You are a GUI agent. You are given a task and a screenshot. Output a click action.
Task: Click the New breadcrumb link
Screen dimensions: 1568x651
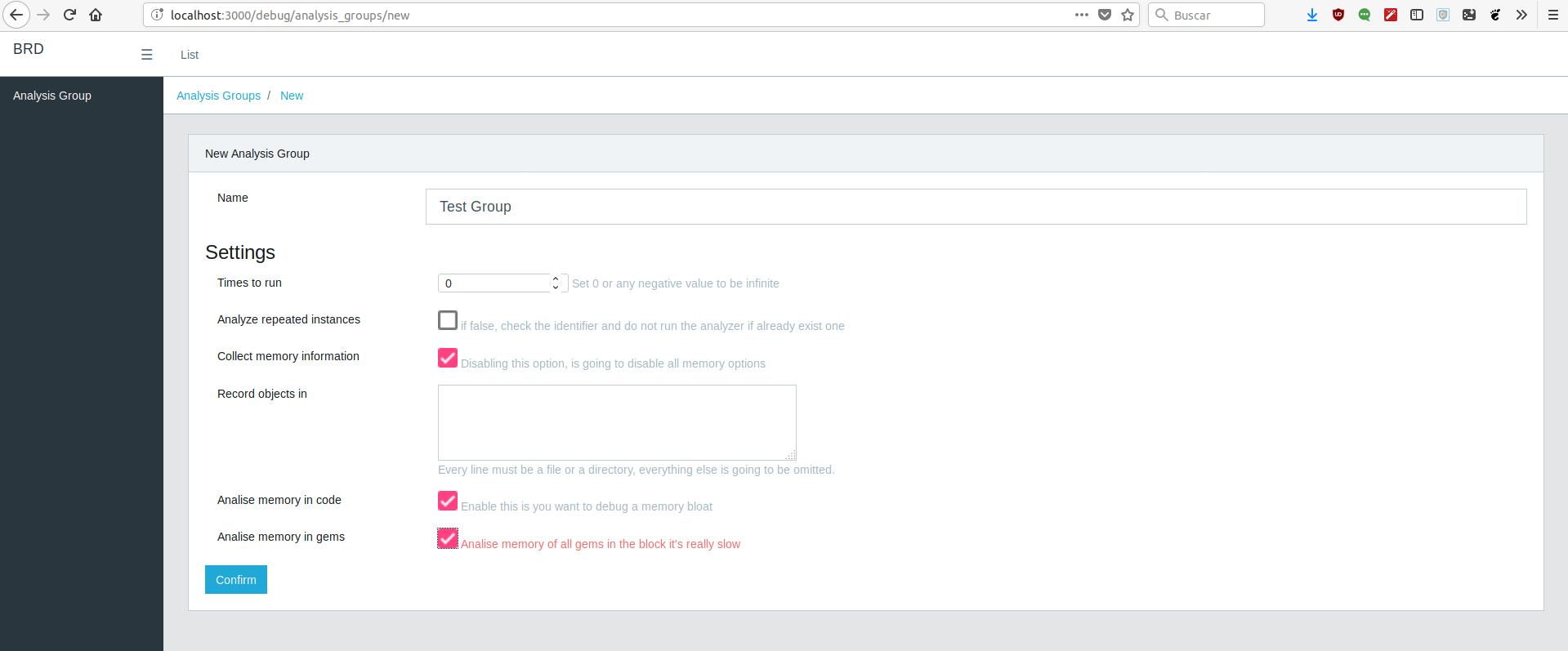coord(292,96)
